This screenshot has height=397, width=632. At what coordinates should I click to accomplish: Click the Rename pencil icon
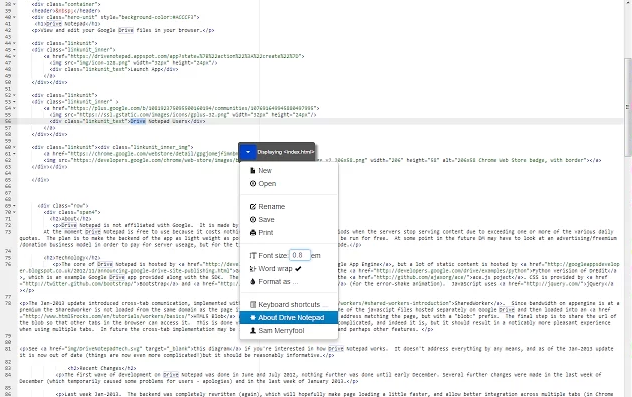tap(253, 206)
